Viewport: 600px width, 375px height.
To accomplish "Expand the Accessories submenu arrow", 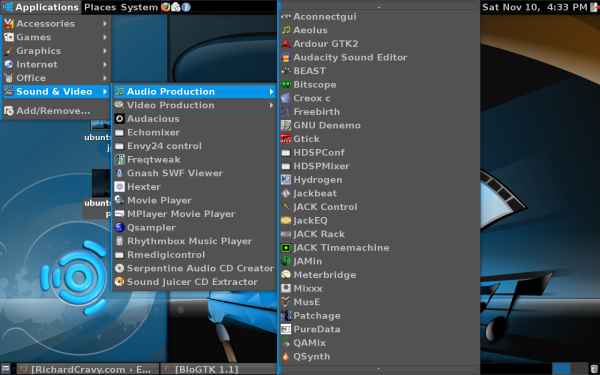I will click(x=105, y=24).
